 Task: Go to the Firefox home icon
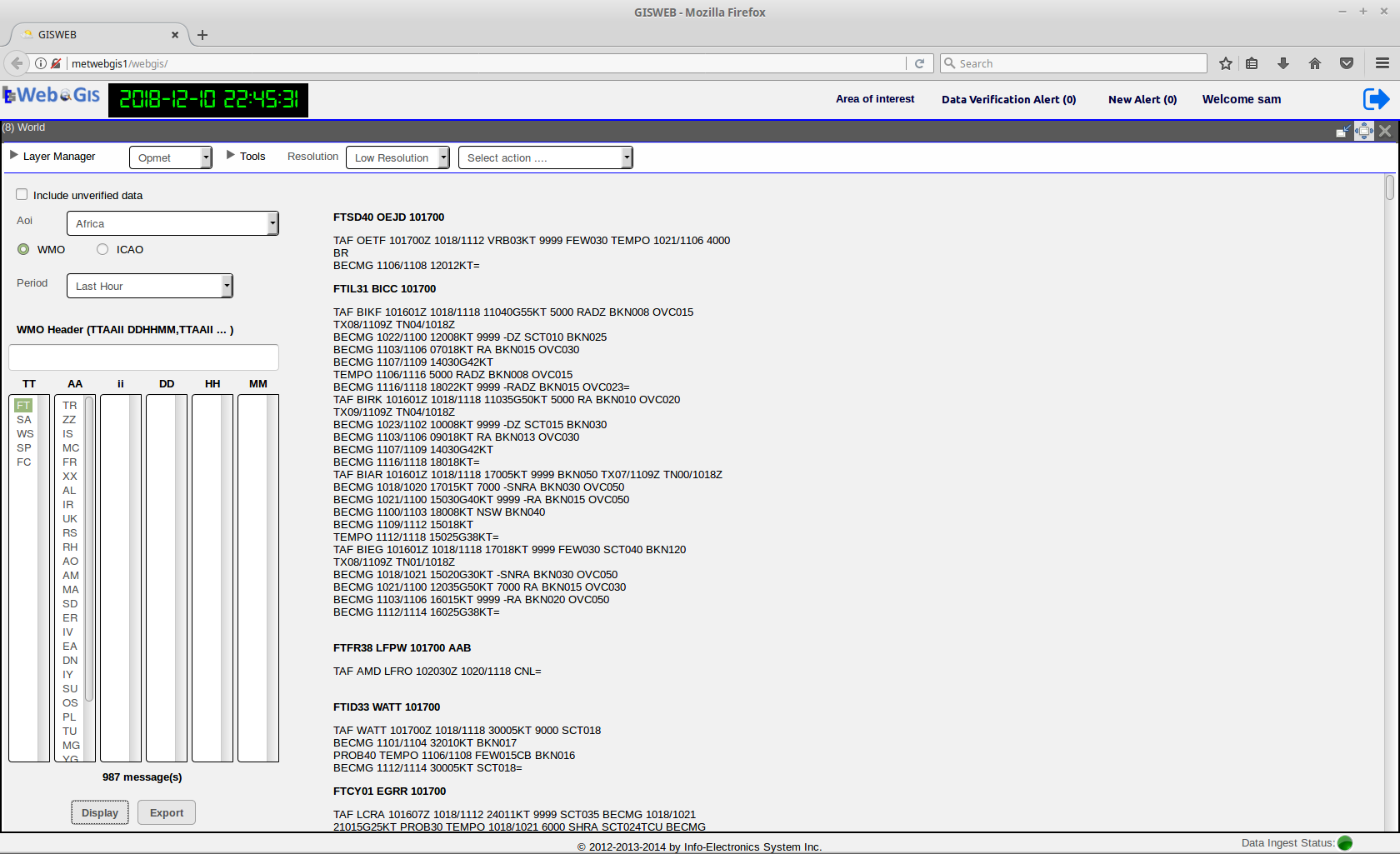1315,63
